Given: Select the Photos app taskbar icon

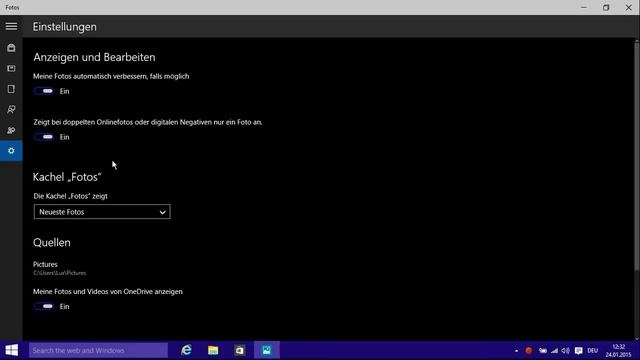Looking at the screenshot, I should tap(267, 350).
